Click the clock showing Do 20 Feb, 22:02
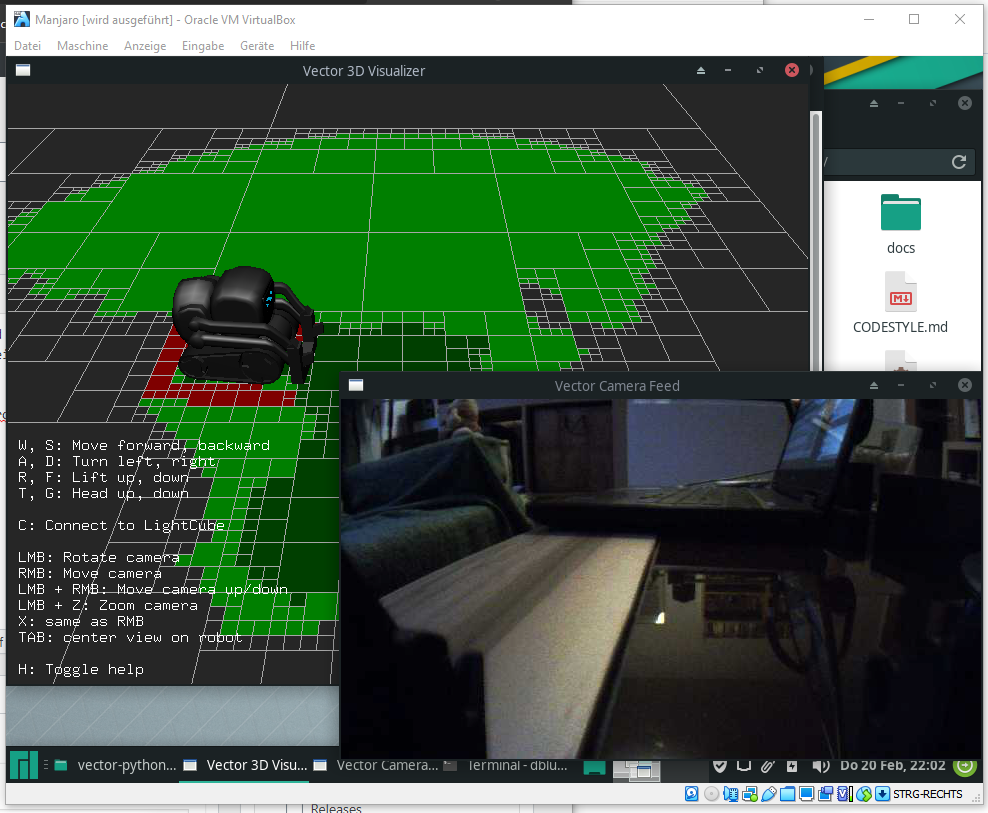 [893, 766]
